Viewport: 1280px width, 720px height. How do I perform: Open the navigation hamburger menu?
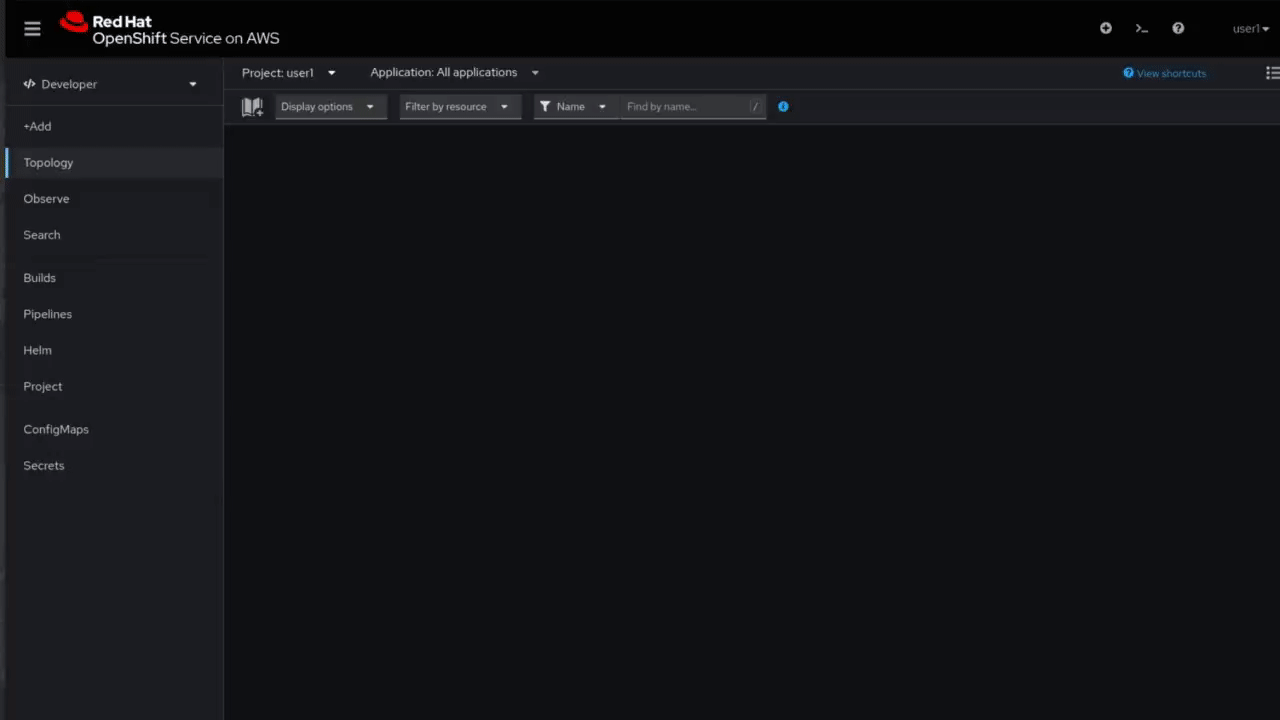pos(32,28)
